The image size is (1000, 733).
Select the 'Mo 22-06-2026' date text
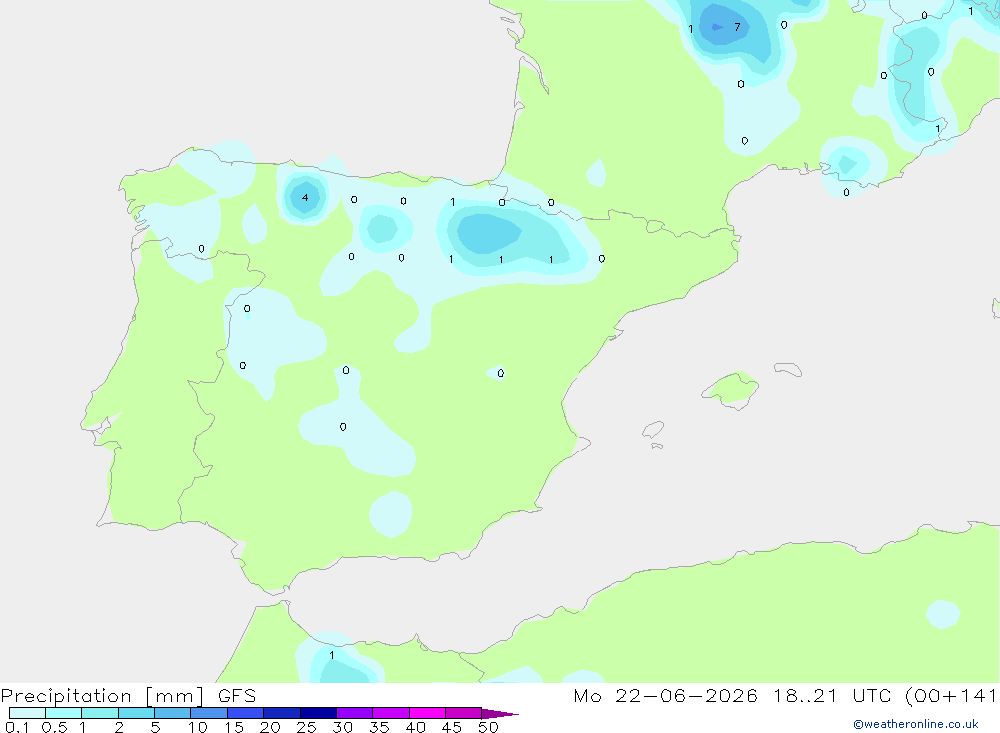point(665,696)
